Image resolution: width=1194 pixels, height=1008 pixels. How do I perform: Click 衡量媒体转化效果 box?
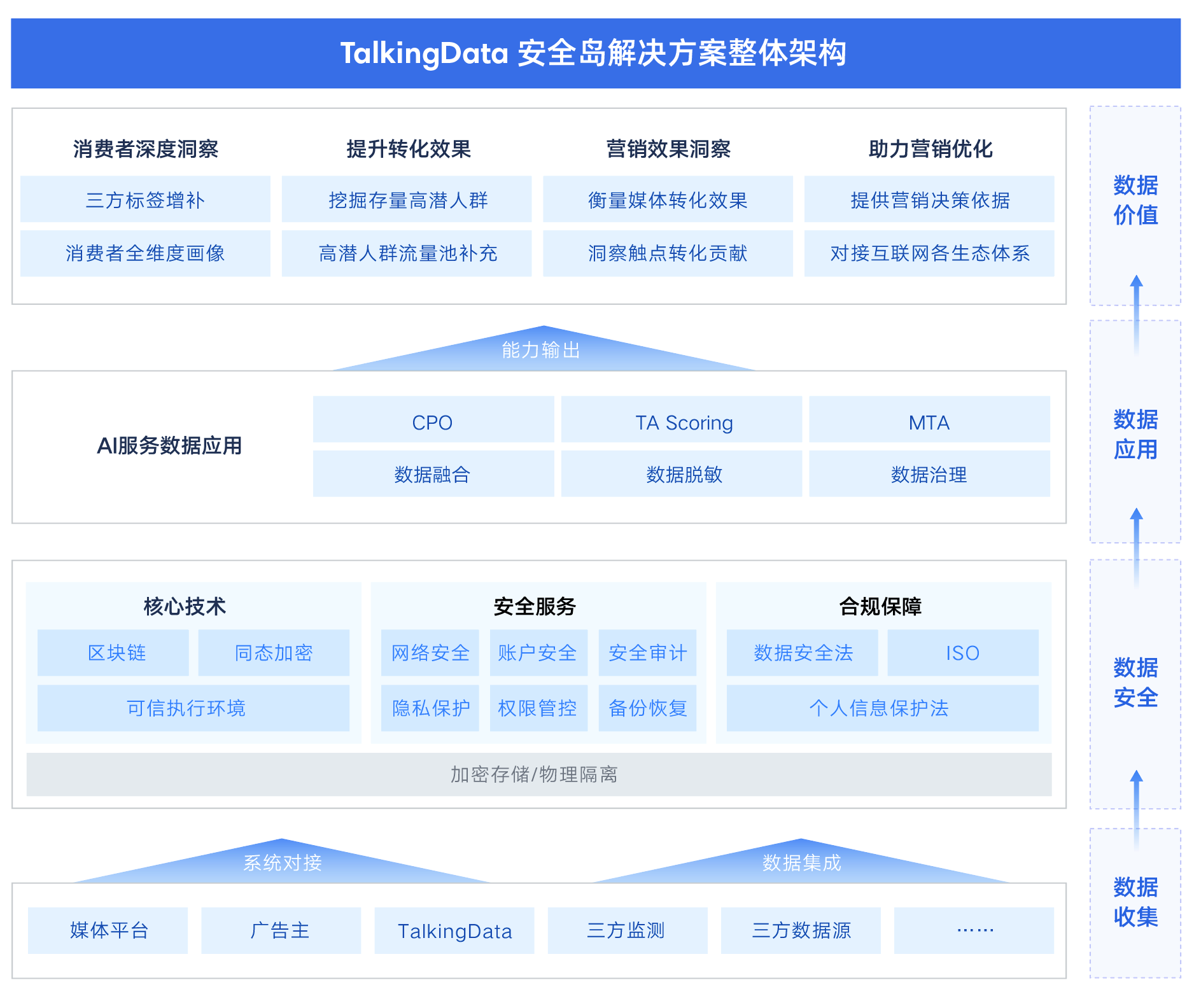point(668,199)
